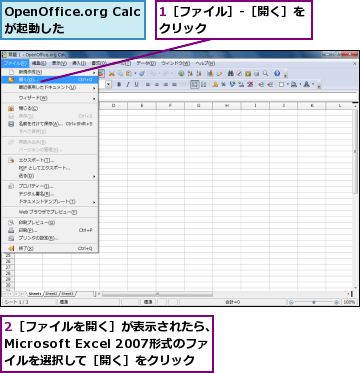Viewport: 360px width, 373px height.
Task: Choose 終了(X) to quit
Action: pos(50,248)
